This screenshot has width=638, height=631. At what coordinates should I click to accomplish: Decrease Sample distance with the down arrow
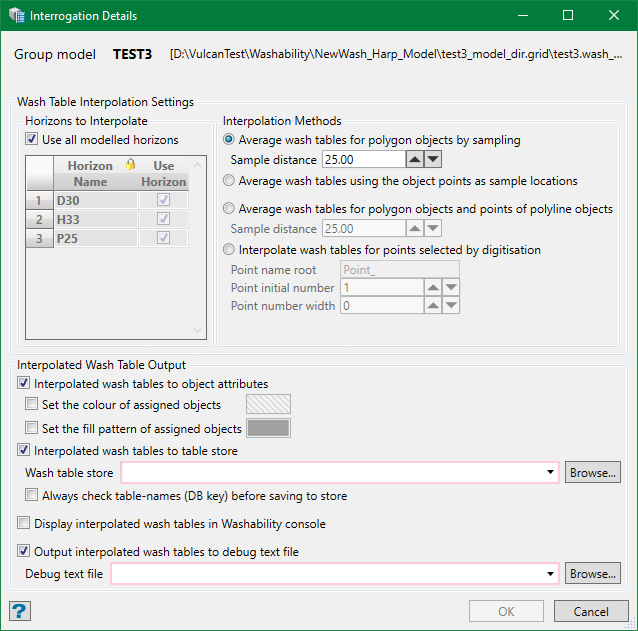point(432,159)
